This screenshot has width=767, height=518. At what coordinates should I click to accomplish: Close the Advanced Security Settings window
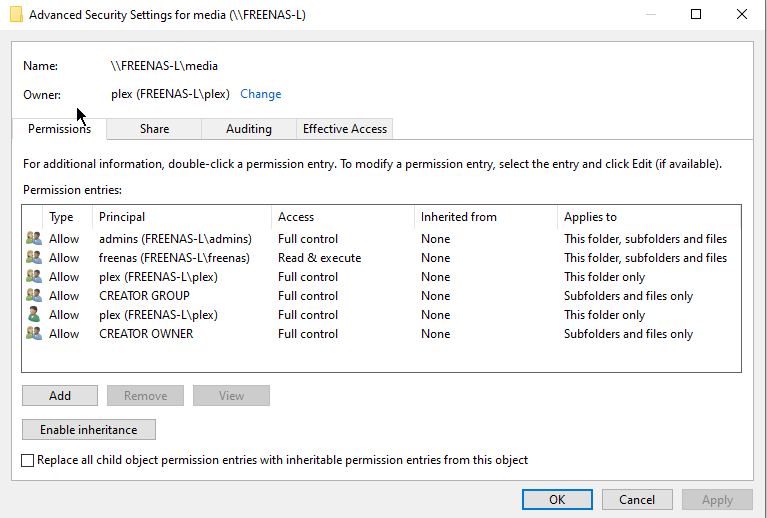point(741,15)
